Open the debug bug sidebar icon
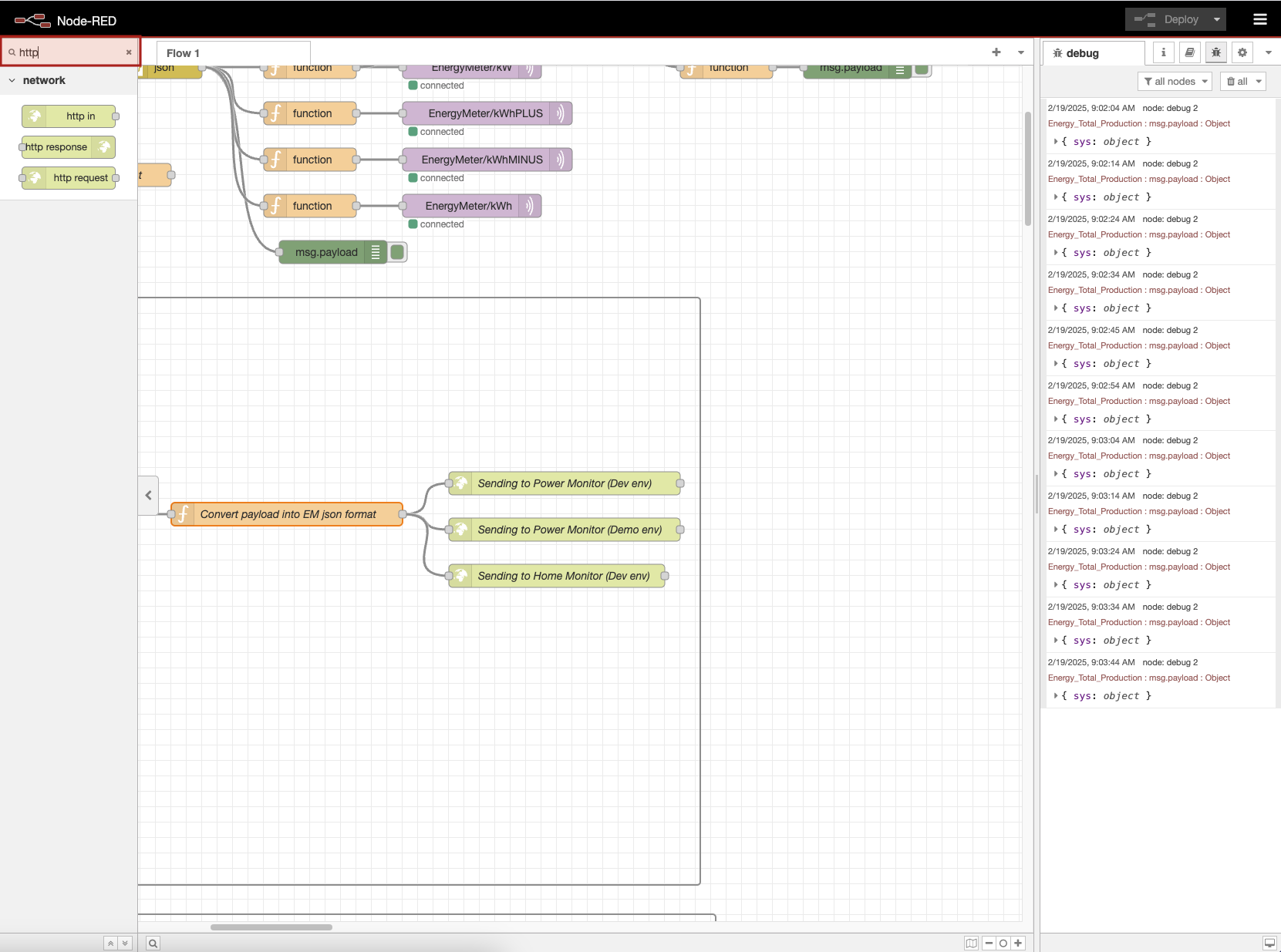Image resolution: width=1281 pixels, height=952 pixels. pos(1216,52)
